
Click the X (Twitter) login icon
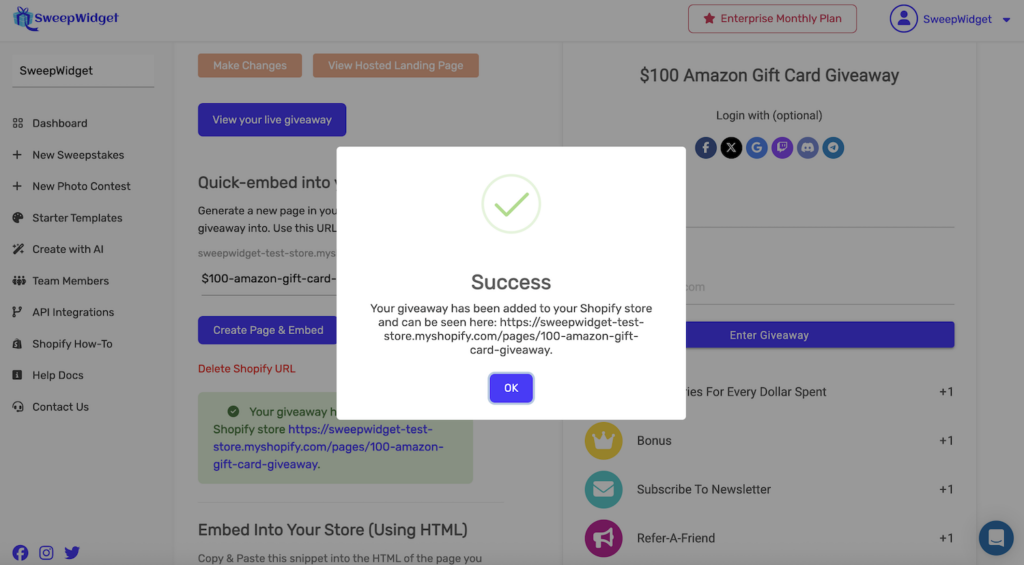pos(731,148)
